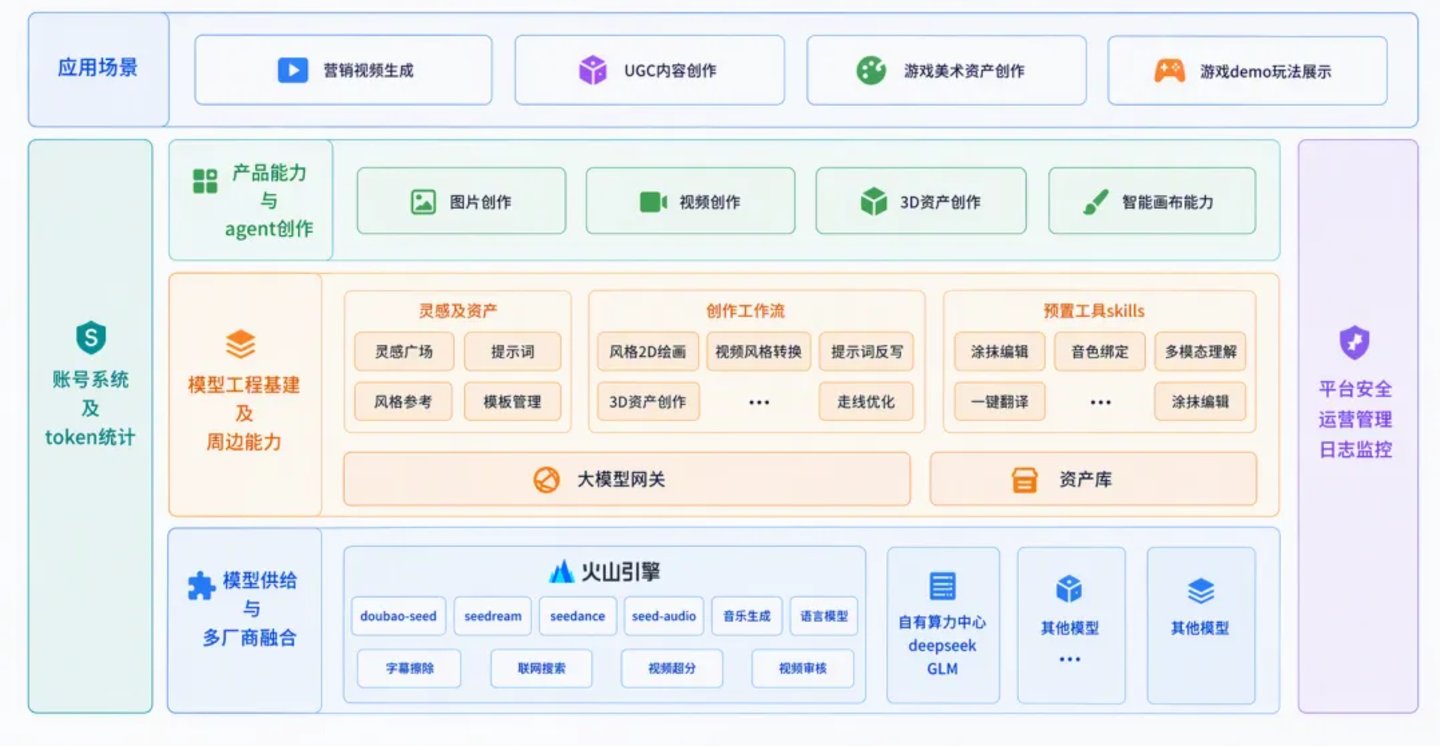Click the blue cube icon above 其他模型
This screenshot has height=746, width=1440.
(1070, 589)
